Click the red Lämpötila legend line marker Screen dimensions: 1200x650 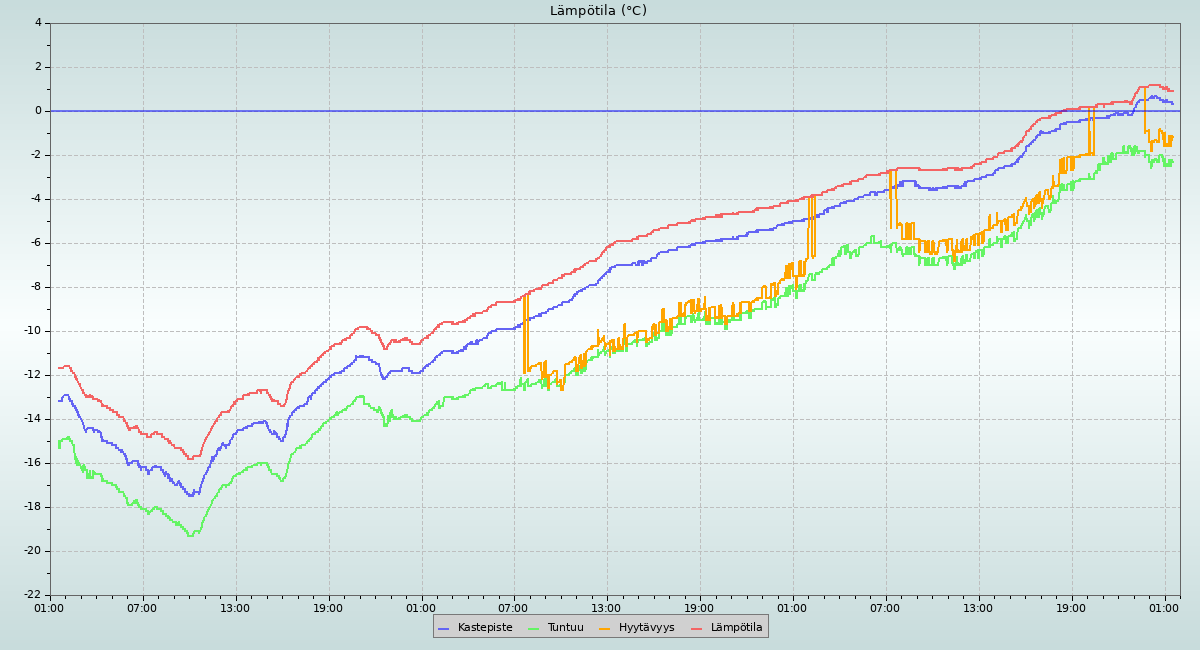(x=697, y=628)
